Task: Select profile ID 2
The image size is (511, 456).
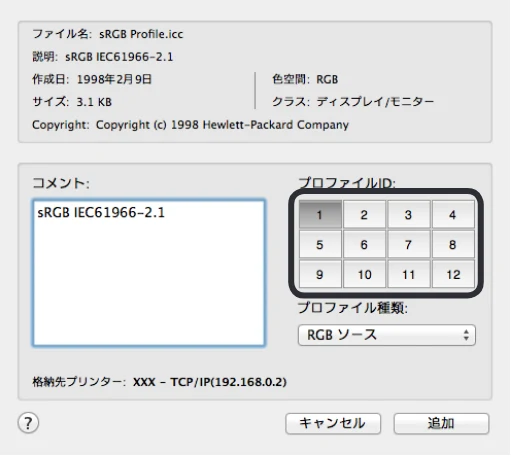Action: (364, 214)
